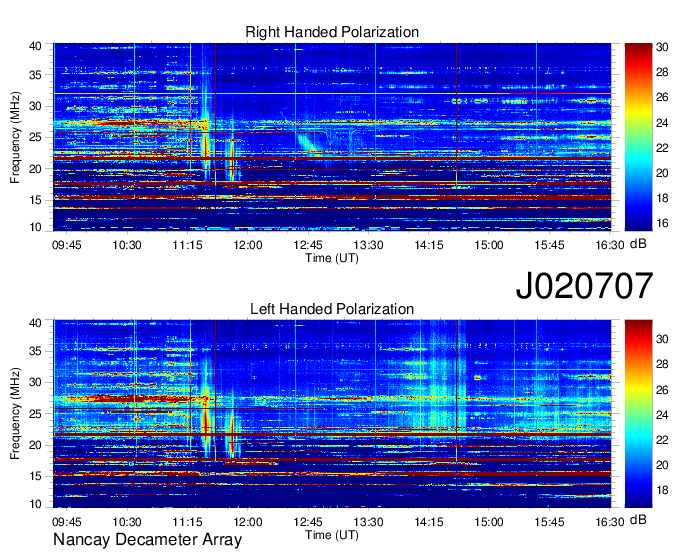Click 09:45 tick on Left Handed time axis
Screen dimensions: 680x552
67,522
